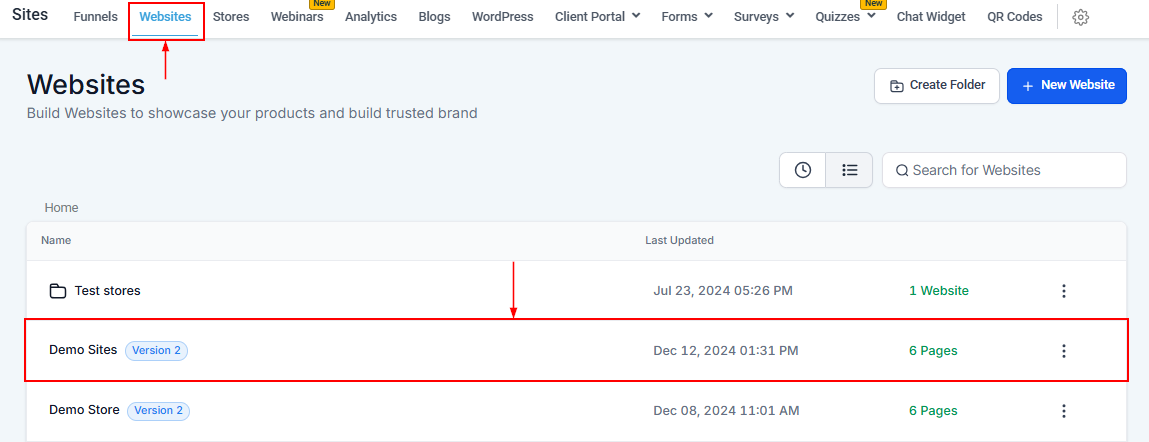Click the New Website button

click(1067, 86)
